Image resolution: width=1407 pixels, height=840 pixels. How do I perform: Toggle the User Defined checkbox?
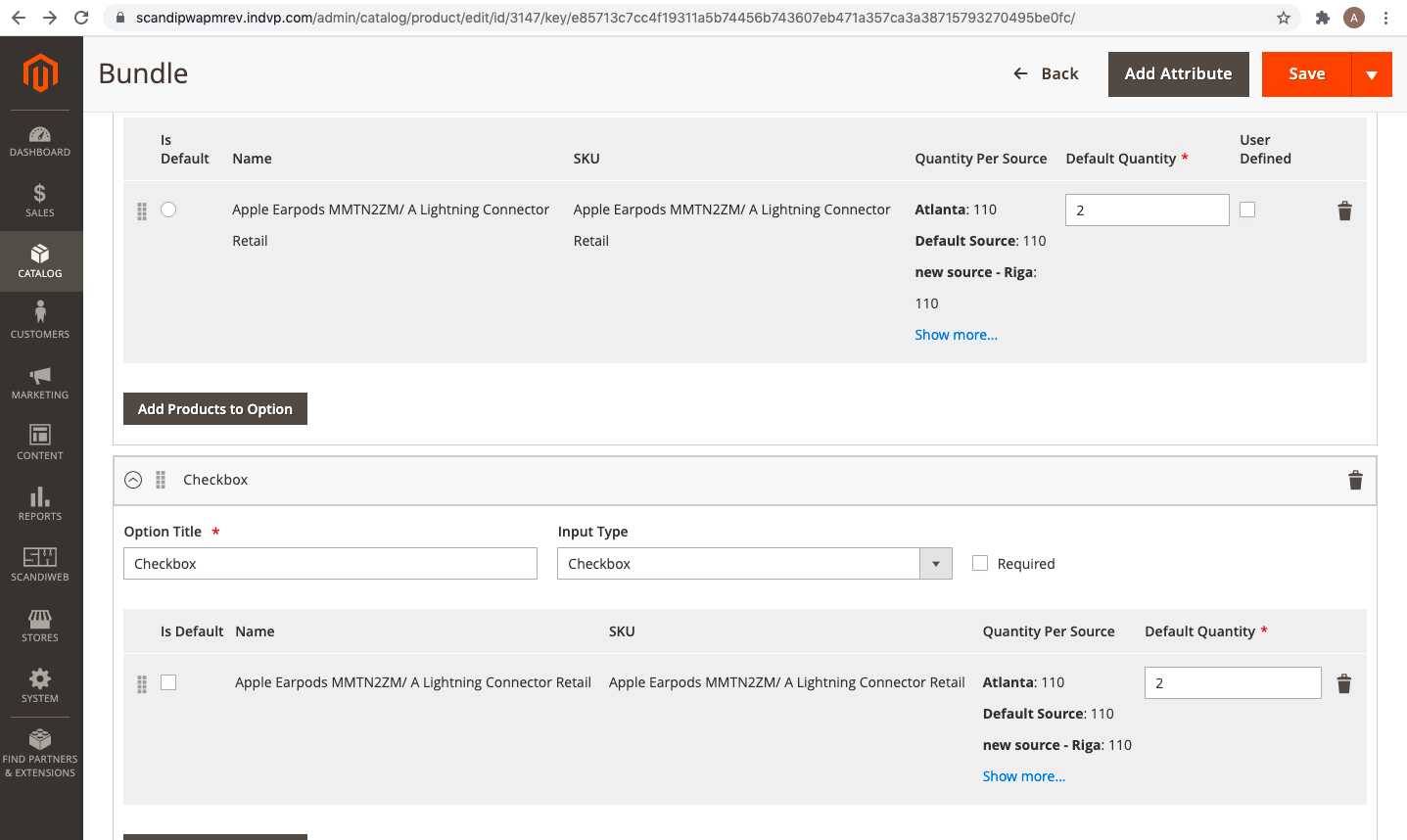pos(1247,210)
